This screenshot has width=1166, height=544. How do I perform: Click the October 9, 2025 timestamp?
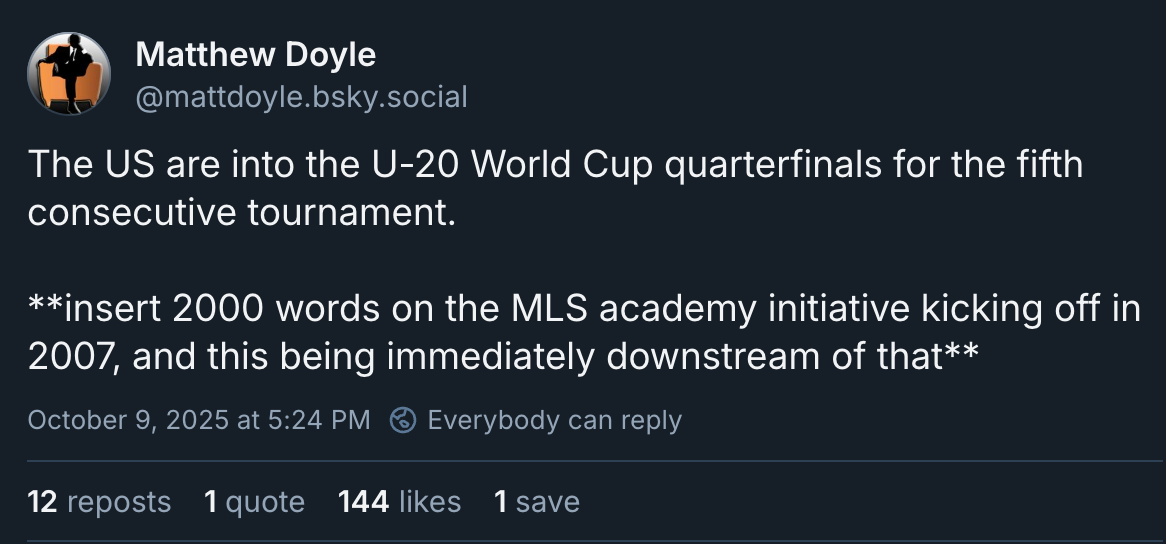click(x=199, y=420)
